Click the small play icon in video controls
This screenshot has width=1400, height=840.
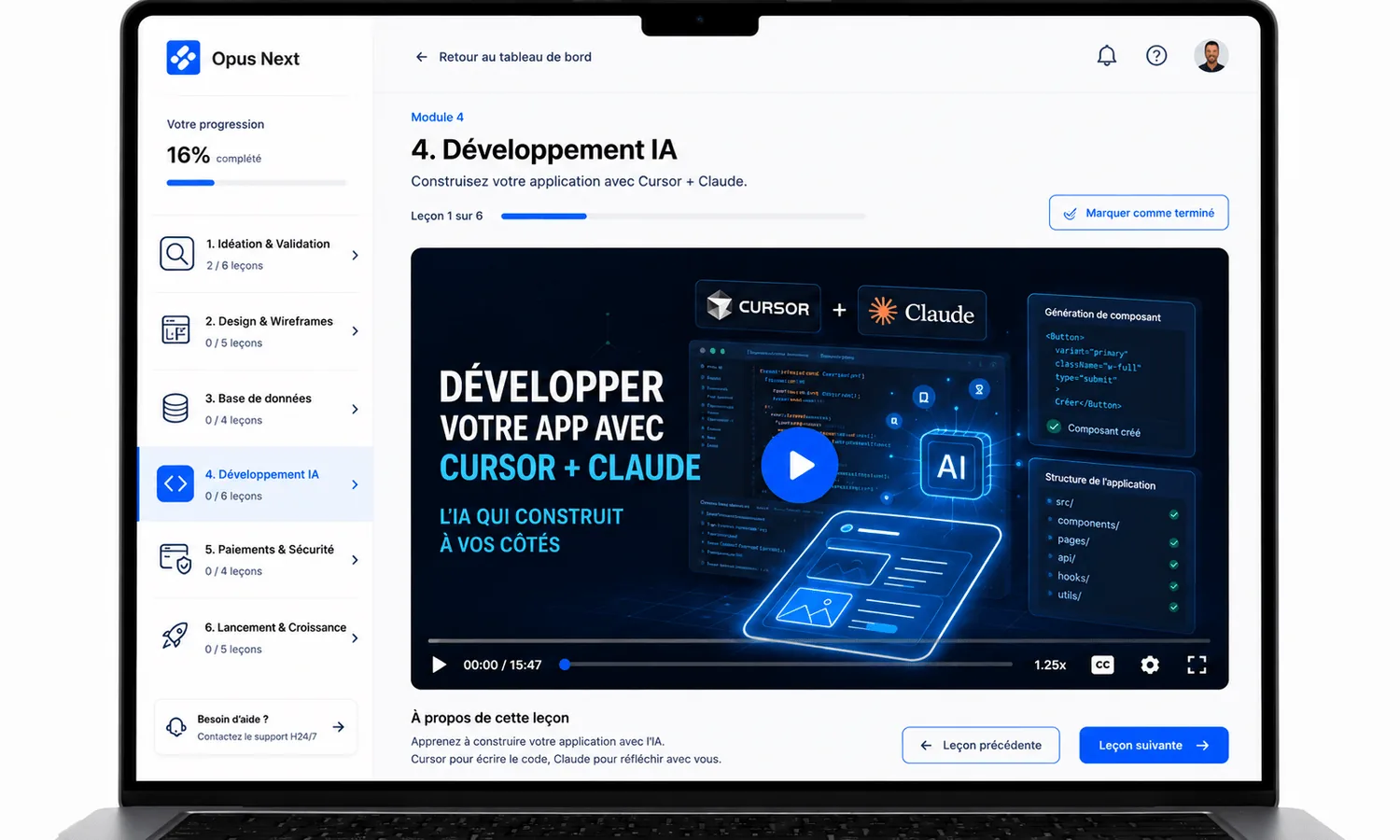click(439, 665)
